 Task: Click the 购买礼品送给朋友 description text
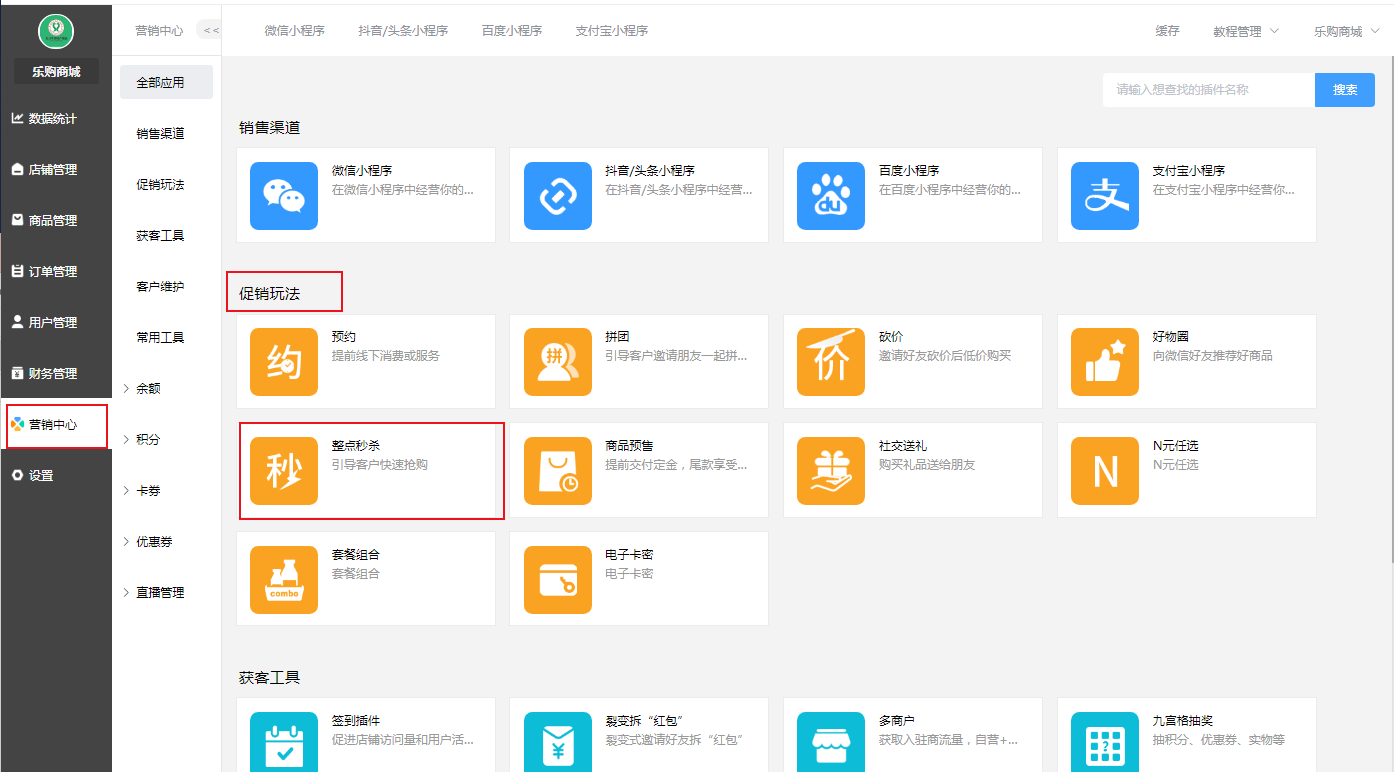pyautogui.click(x=927, y=465)
